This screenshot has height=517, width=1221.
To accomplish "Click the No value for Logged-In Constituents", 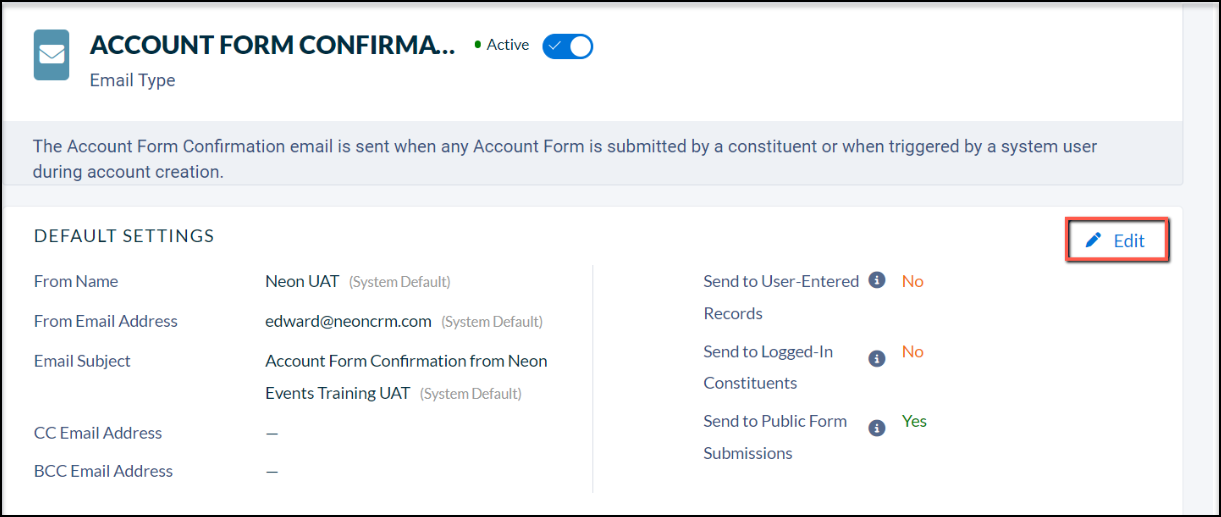I will 913,351.
